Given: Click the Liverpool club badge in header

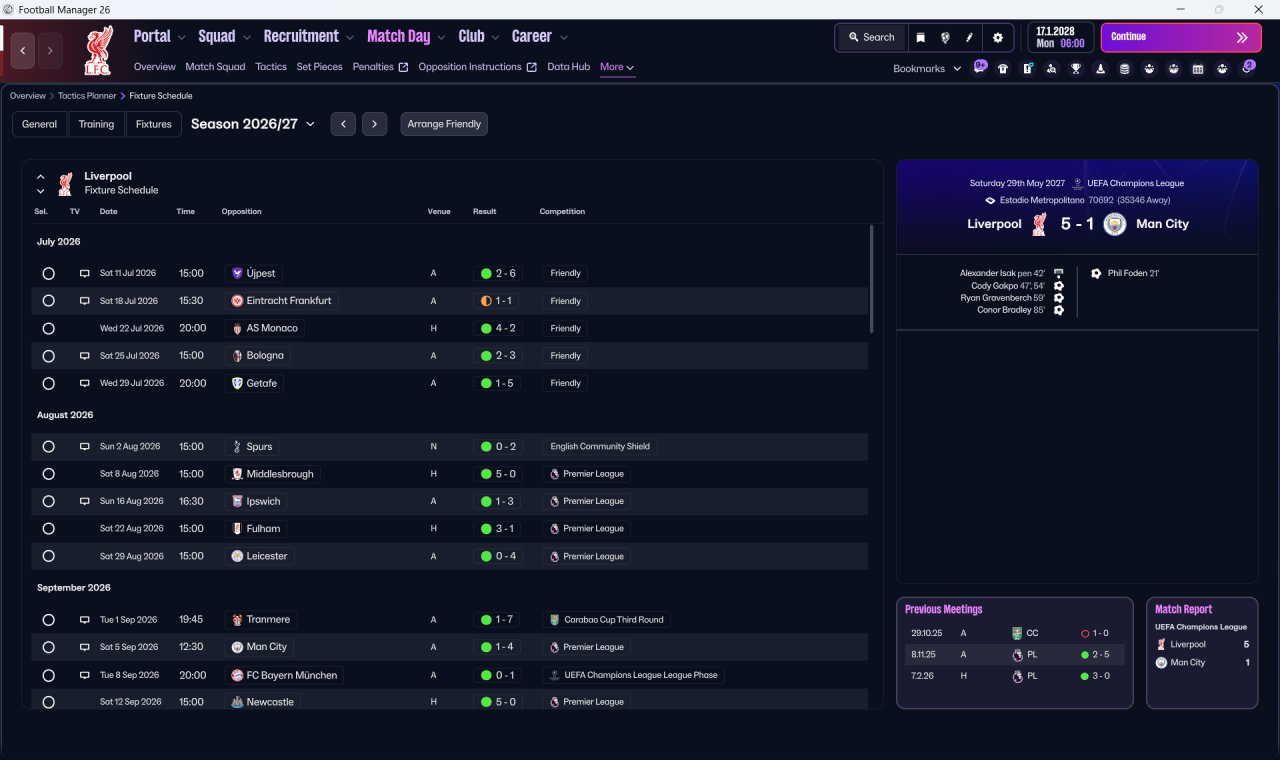Looking at the screenshot, I should coord(98,50).
